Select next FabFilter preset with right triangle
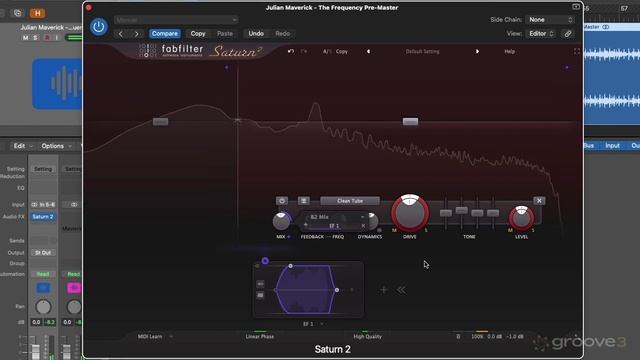 coord(477,51)
